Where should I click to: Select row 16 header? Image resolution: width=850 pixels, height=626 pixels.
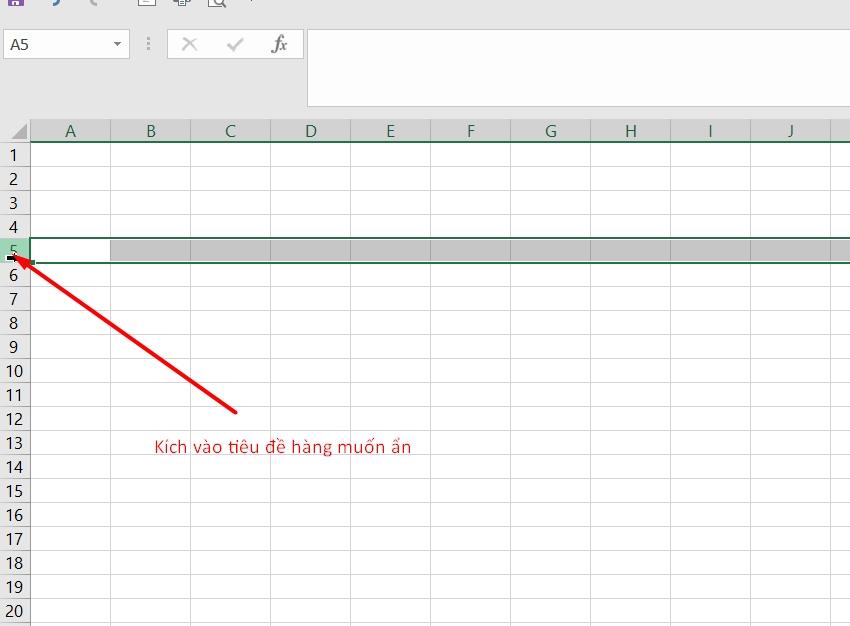(15, 514)
